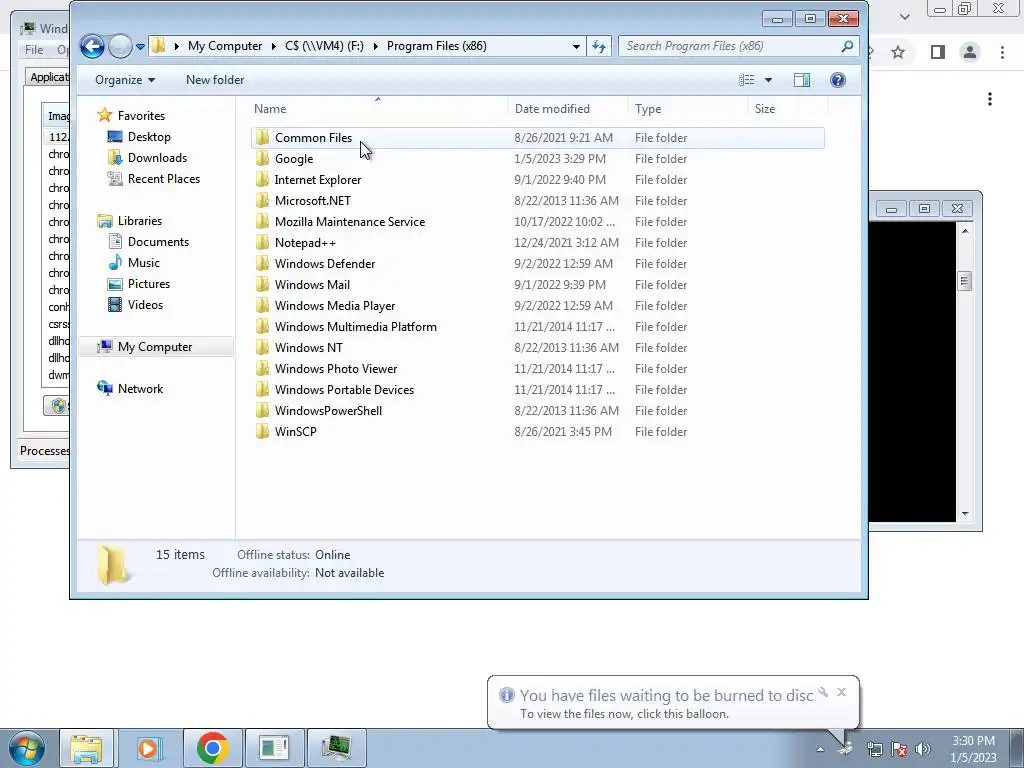1024x768 pixels.
Task: Open the address bar history dropdown
Action: pos(576,46)
